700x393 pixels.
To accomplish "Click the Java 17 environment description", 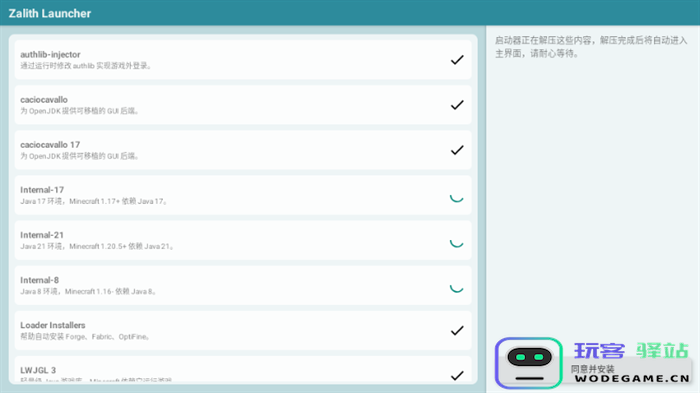I will coord(94,201).
